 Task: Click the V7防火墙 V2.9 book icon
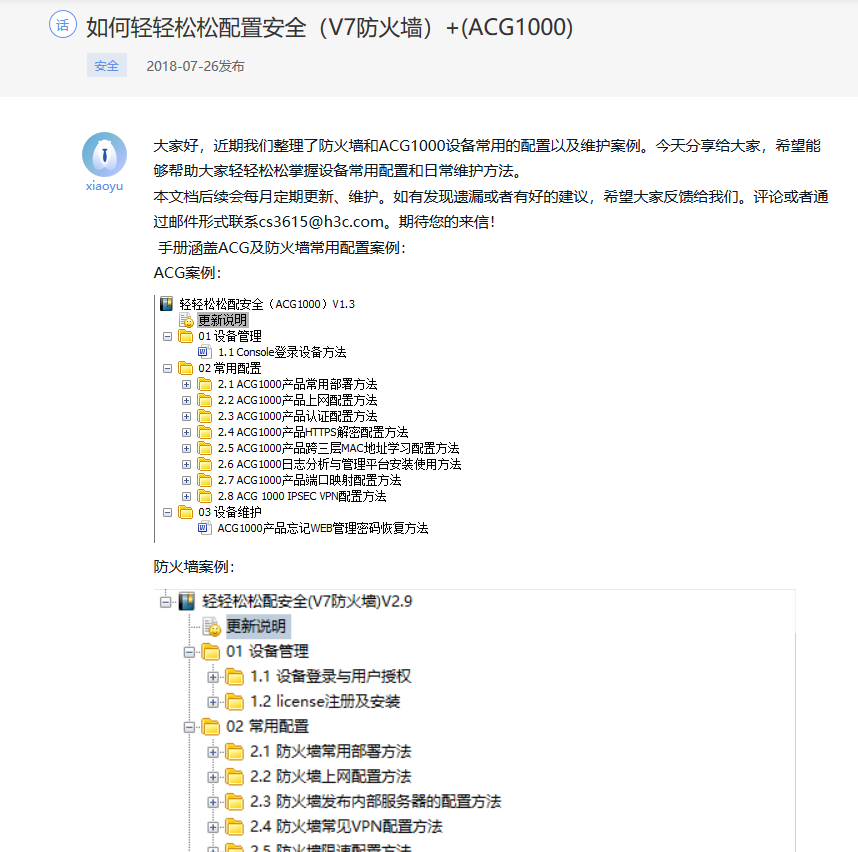[187, 601]
